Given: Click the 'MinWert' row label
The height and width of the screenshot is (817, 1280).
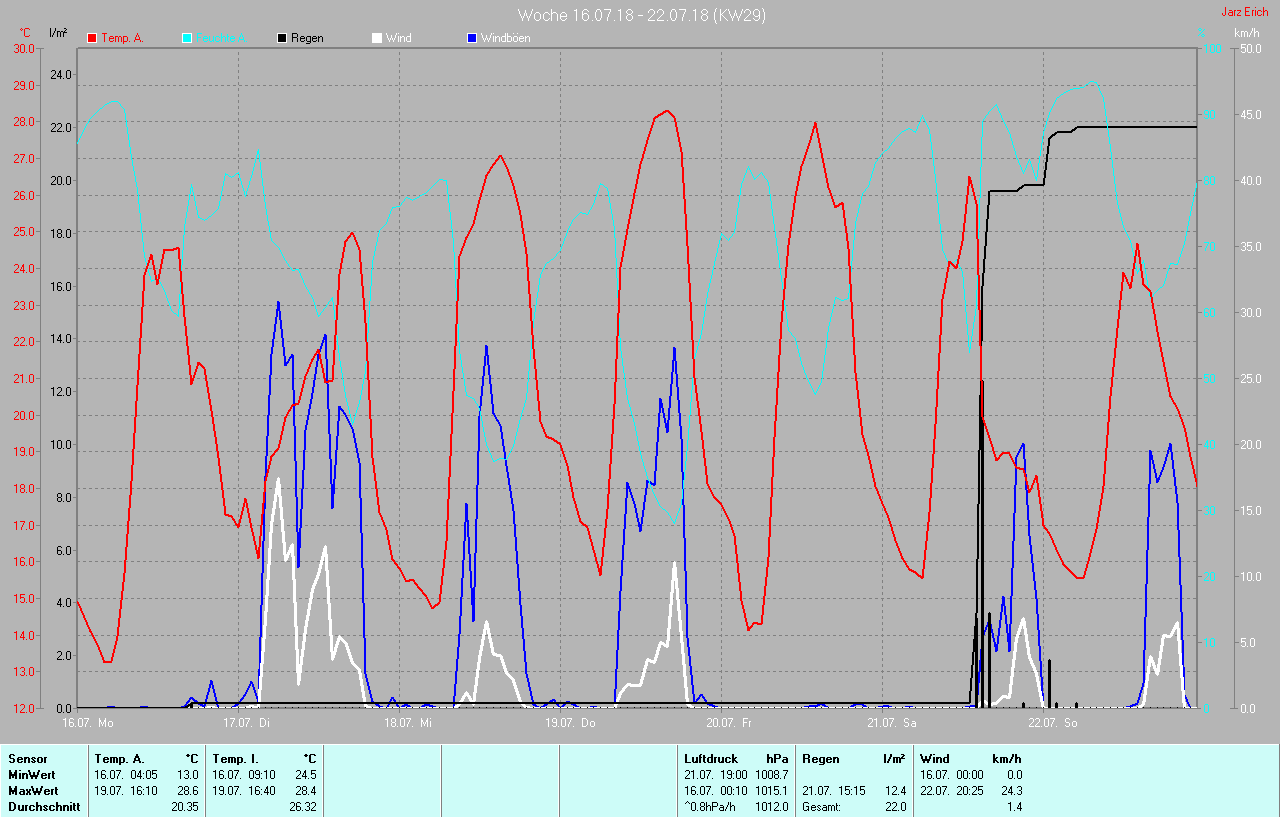Looking at the screenshot, I should (32, 775).
